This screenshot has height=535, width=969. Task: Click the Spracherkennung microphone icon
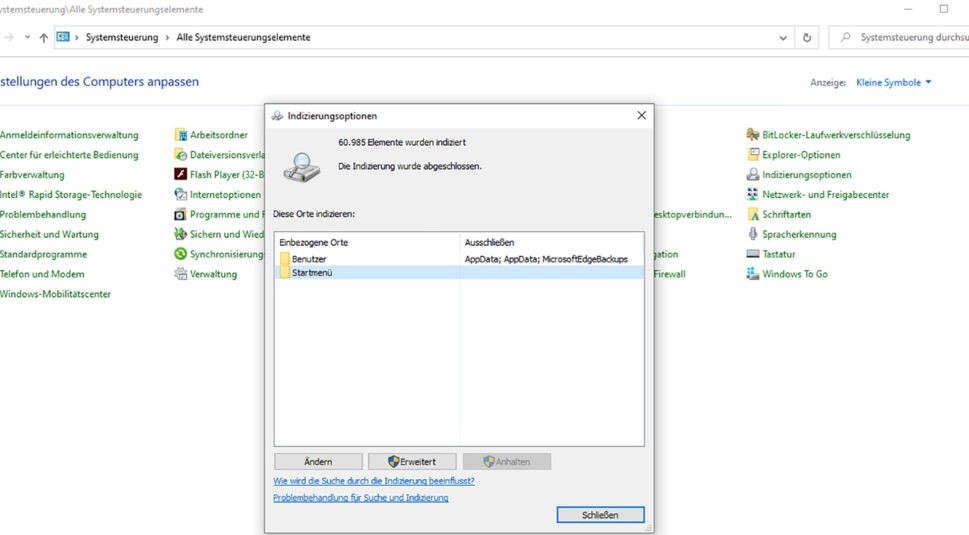tap(753, 234)
